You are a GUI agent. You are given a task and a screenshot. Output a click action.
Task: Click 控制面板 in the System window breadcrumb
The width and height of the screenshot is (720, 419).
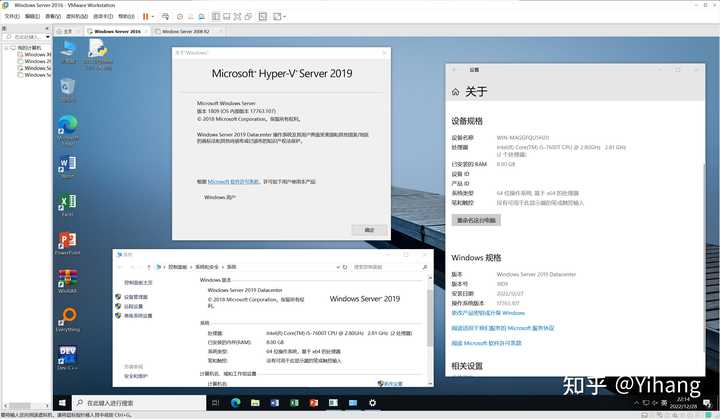coord(178,267)
